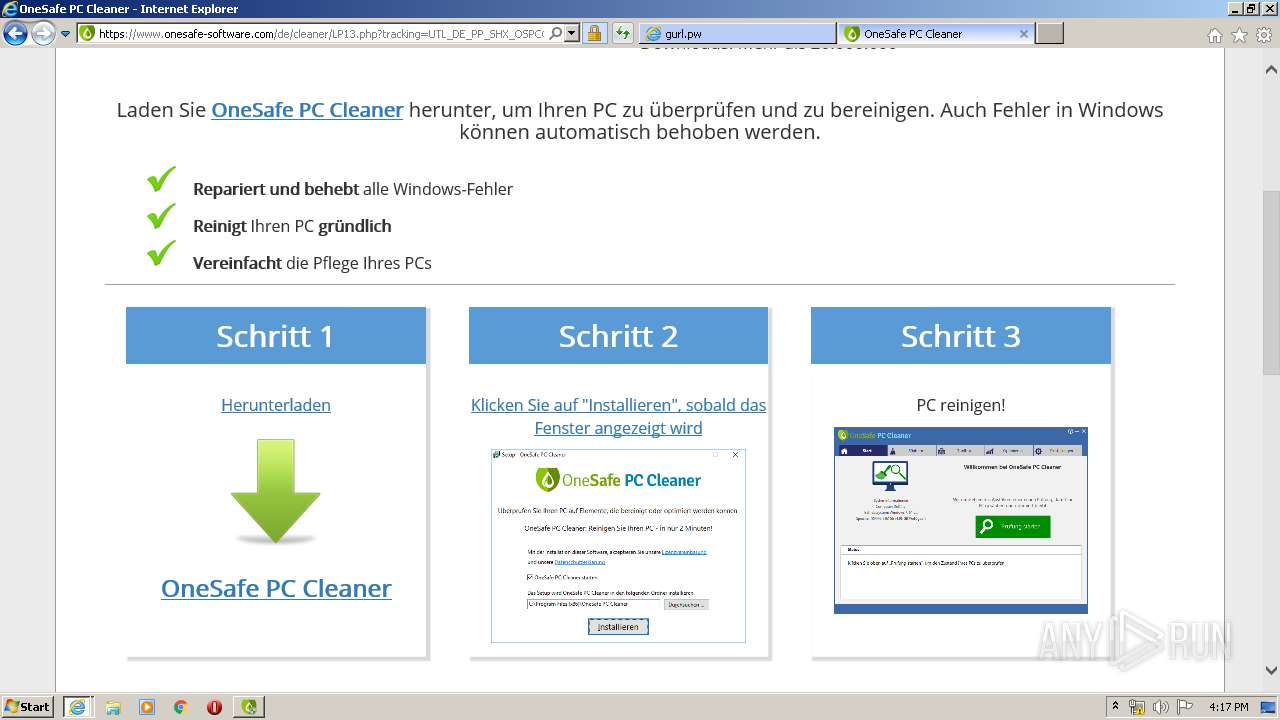Click Internet Explorer taskbar icon
This screenshot has height=720, width=1280.
pyautogui.click(x=77, y=707)
